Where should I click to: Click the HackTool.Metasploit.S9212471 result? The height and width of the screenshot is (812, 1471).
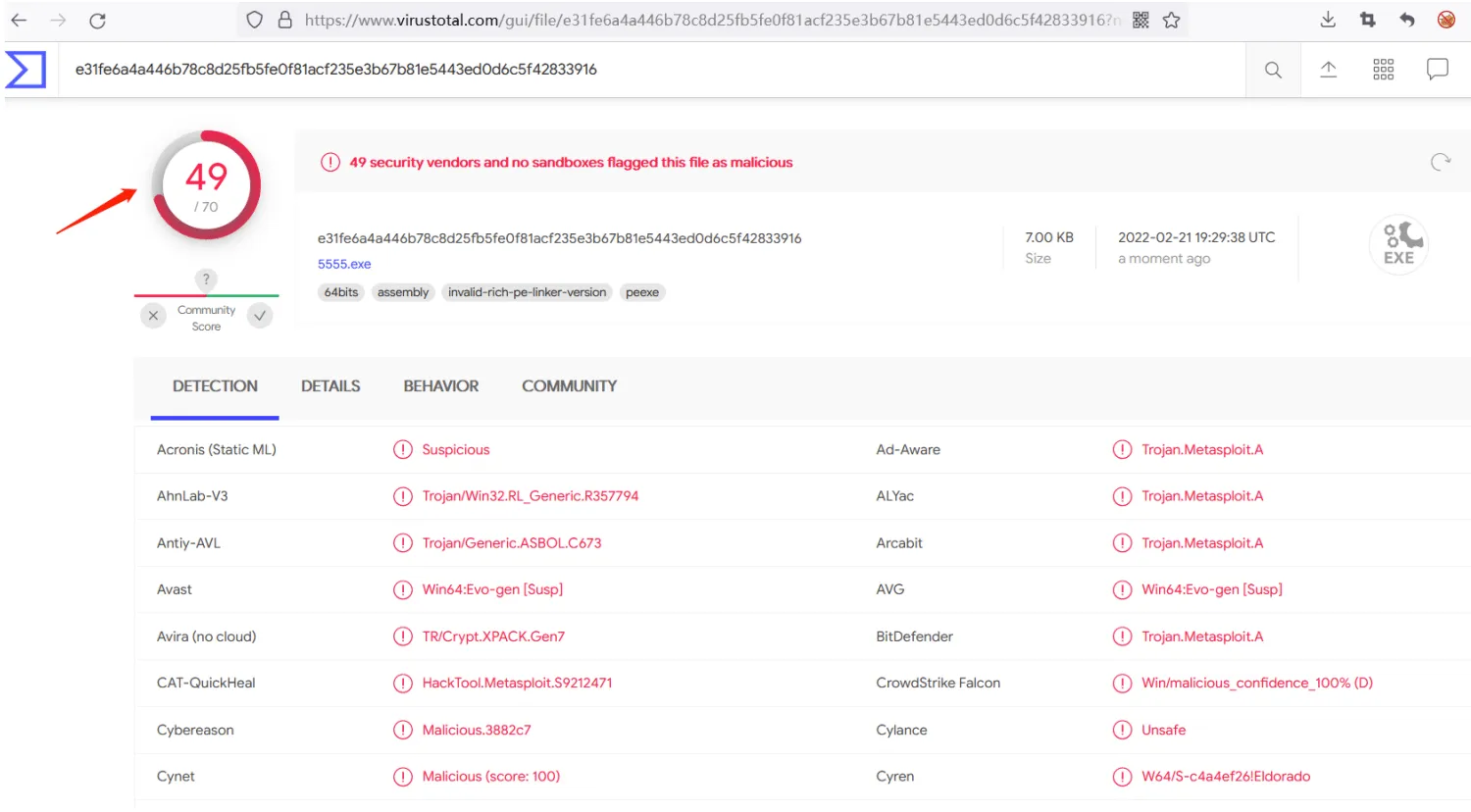tap(518, 684)
